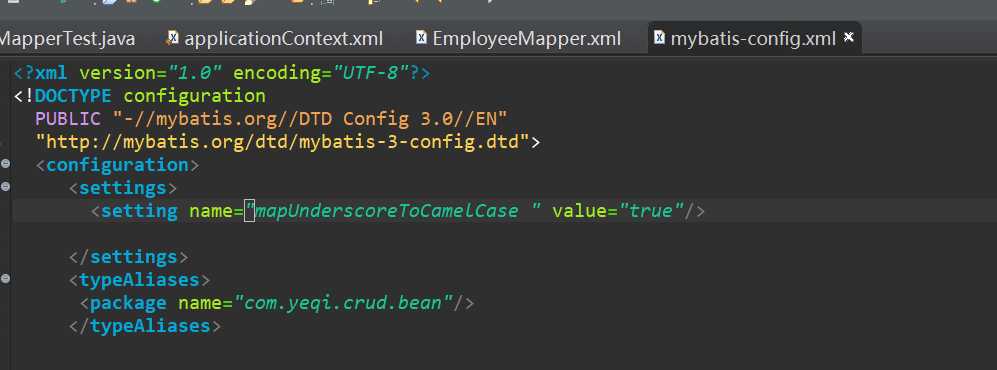Collapse the typeAliases element fold marker
This screenshot has height=370, width=997.
click(6, 278)
